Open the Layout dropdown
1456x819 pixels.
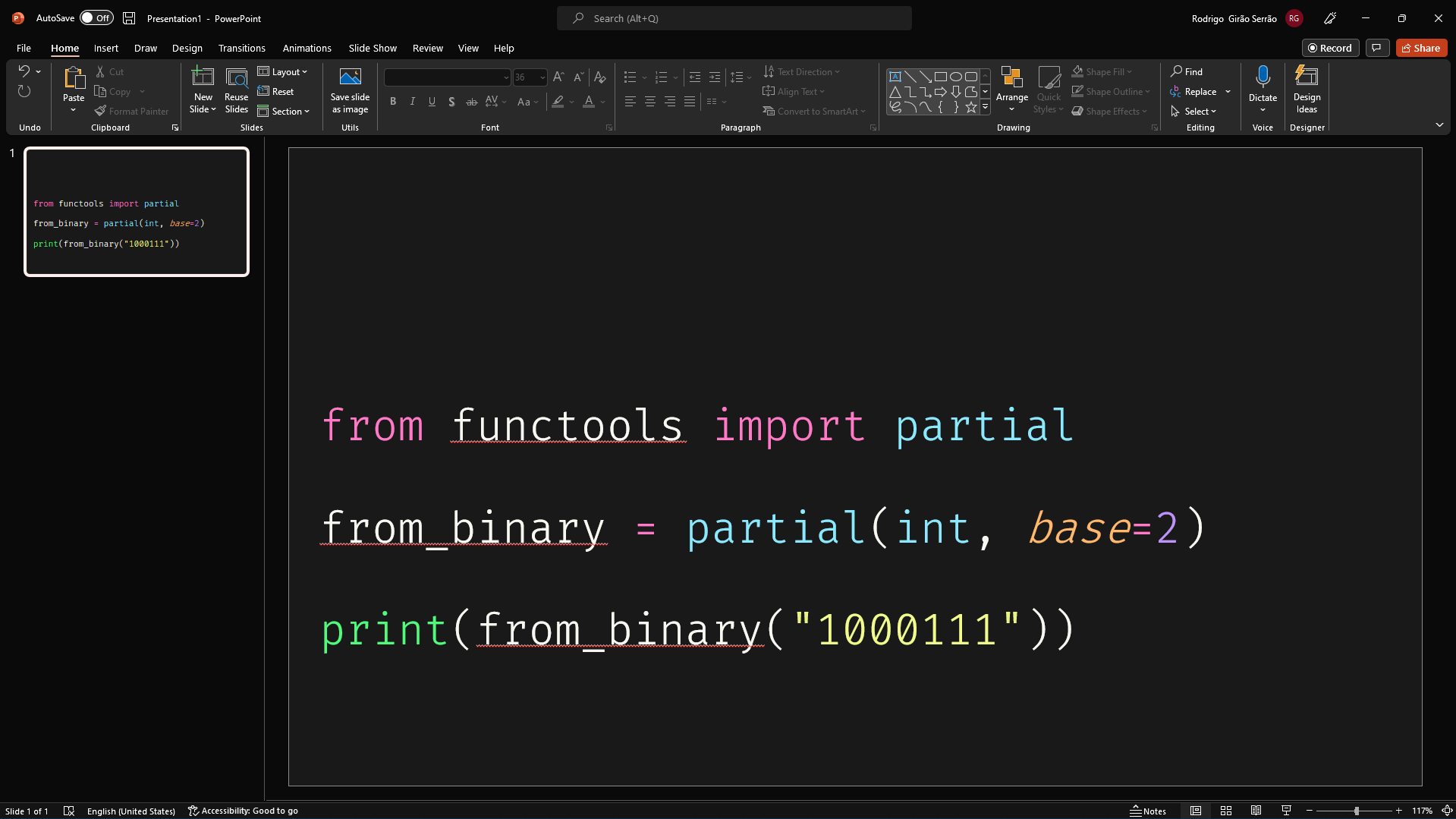[x=283, y=71]
